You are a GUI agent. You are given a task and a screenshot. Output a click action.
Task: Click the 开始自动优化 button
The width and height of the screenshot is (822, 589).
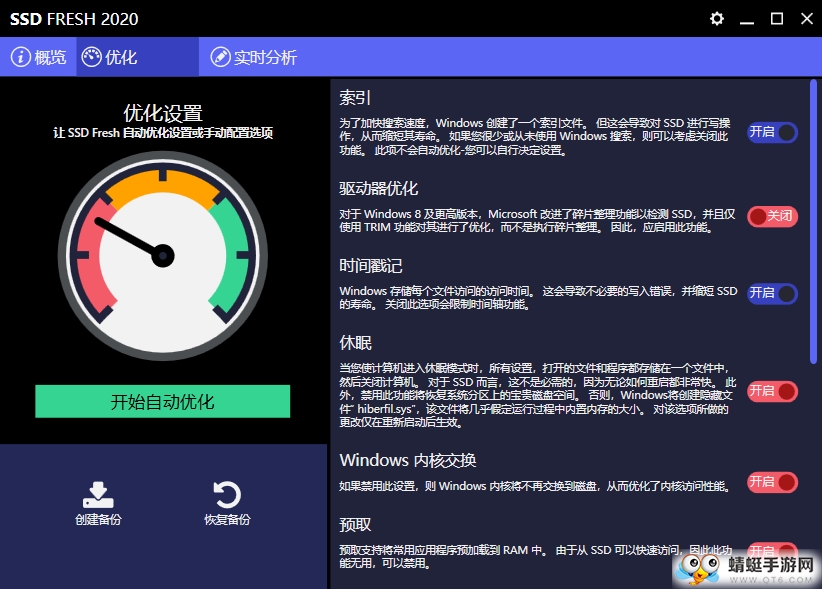(x=163, y=401)
